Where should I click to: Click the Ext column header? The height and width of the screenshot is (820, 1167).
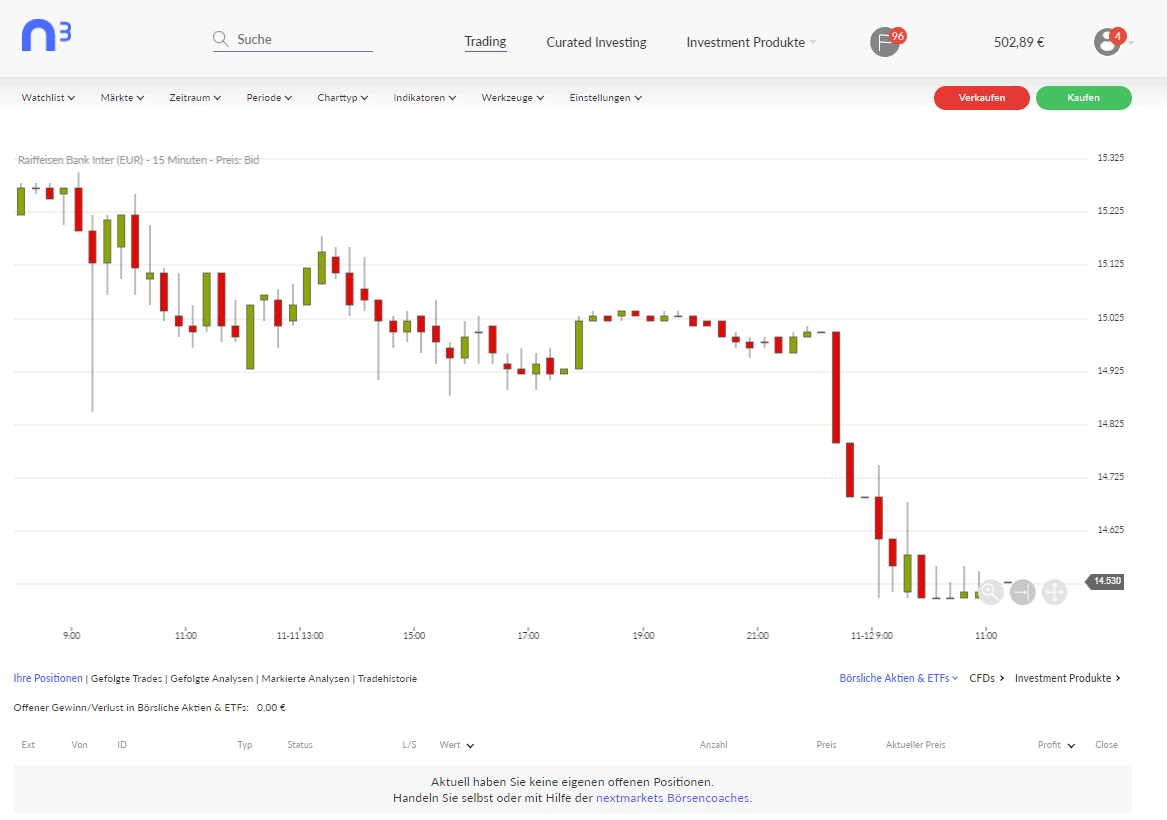[x=28, y=745]
